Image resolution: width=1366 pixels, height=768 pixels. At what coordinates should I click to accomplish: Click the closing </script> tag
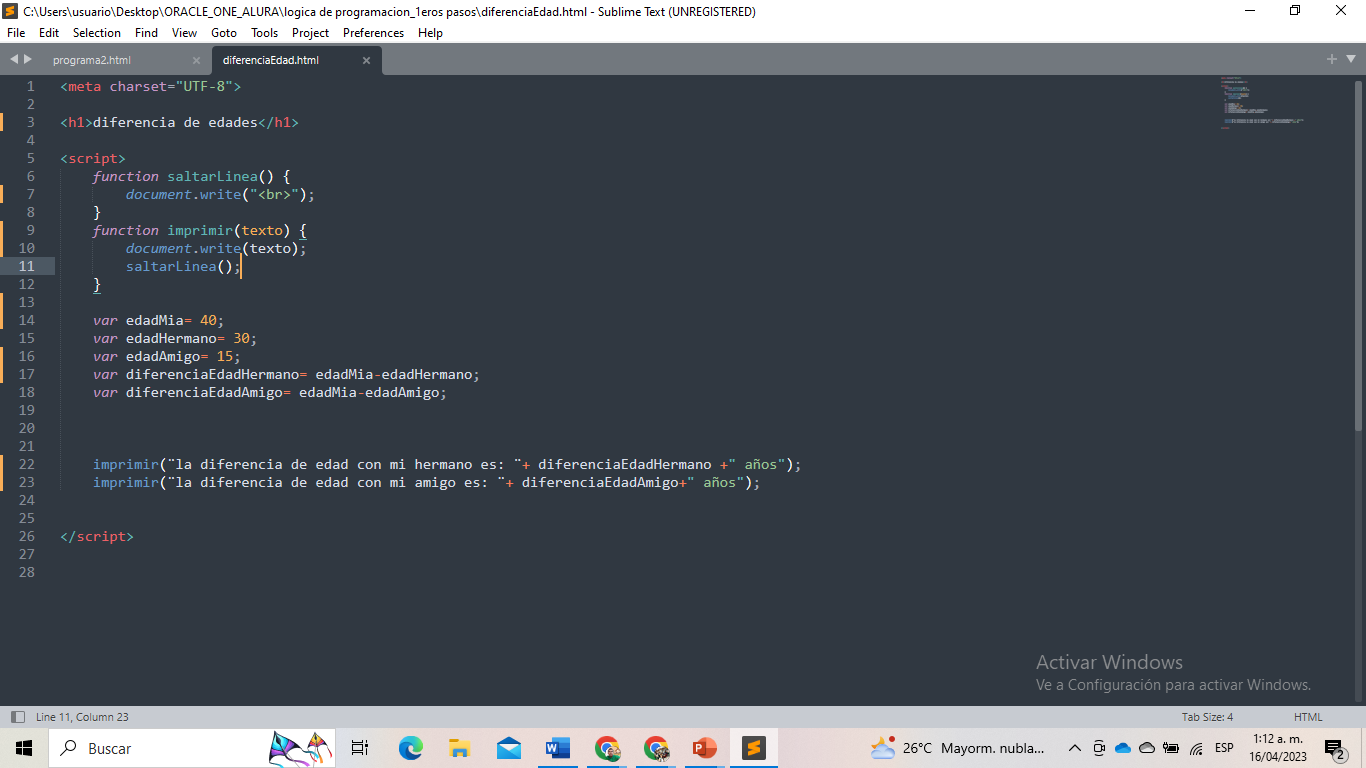click(97, 536)
